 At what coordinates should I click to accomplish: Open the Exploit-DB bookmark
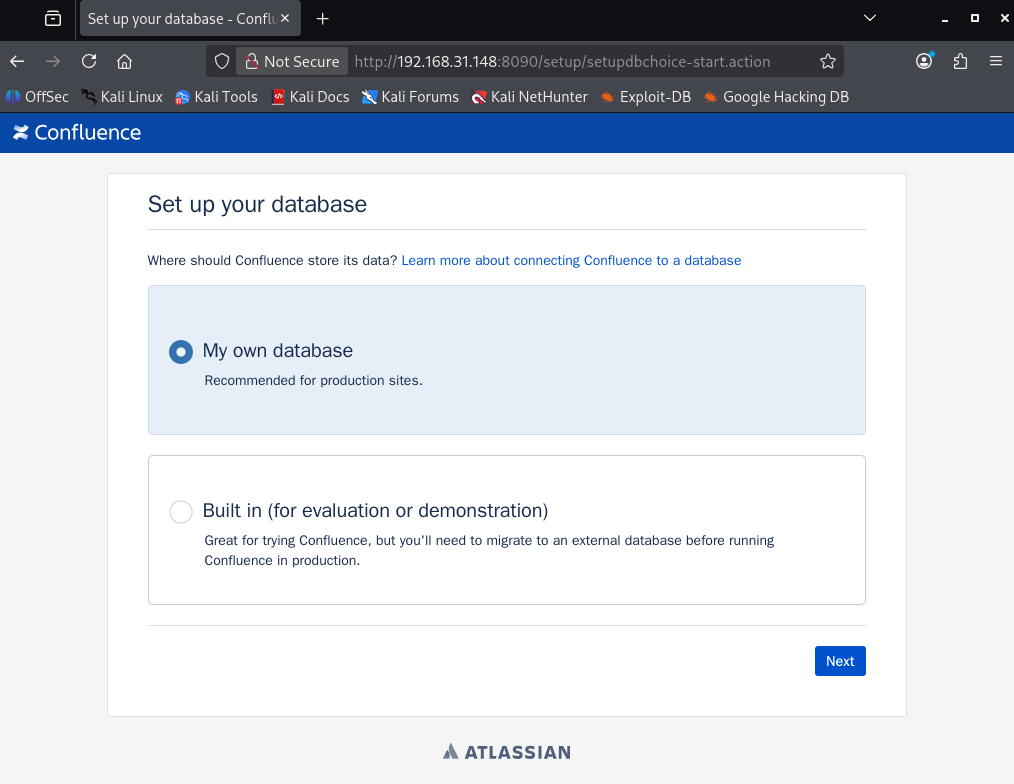click(x=645, y=97)
